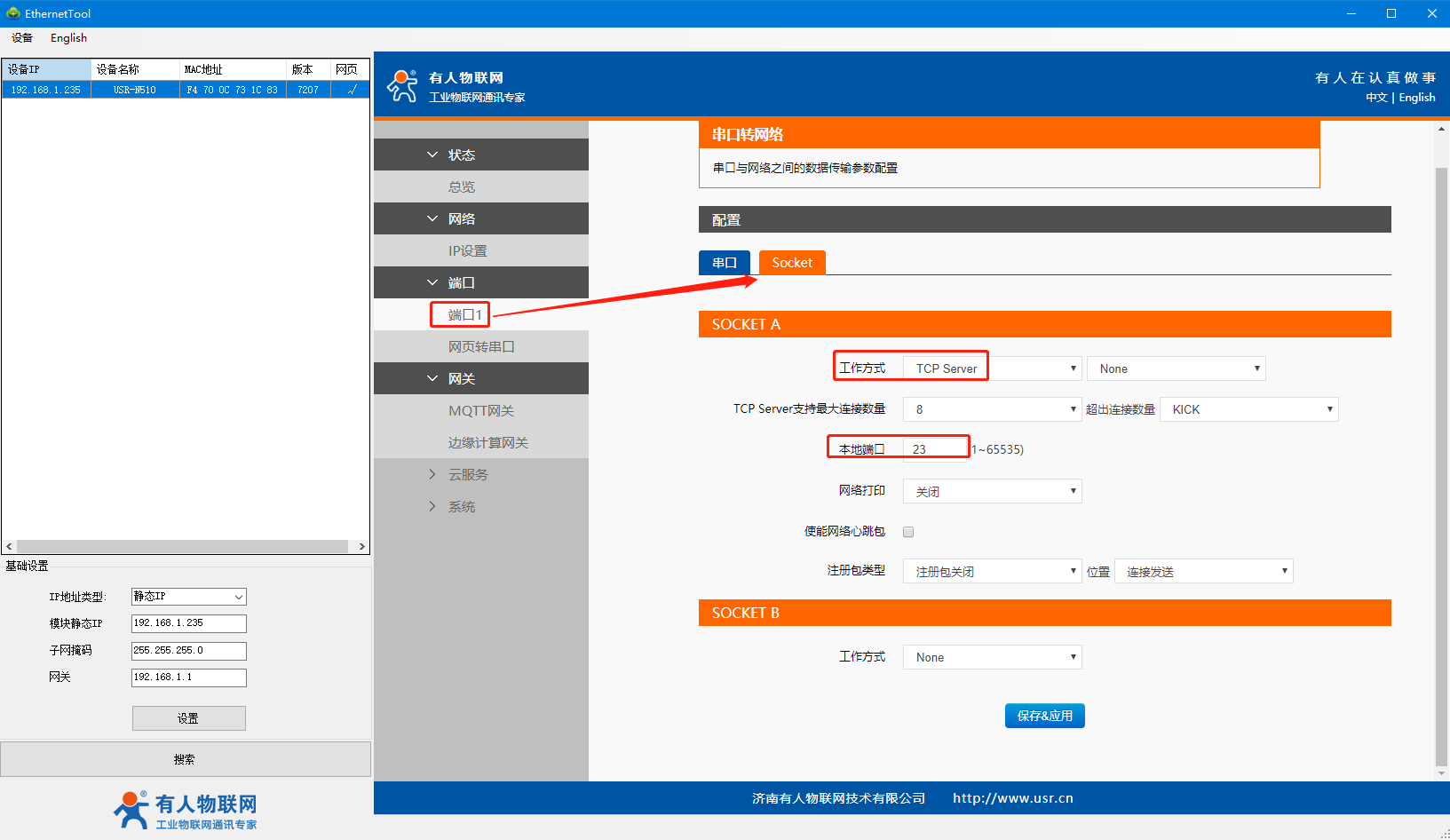1450x840 pixels.
Task: Collapse the 状态 section chevron
Action: click(432, 155)
